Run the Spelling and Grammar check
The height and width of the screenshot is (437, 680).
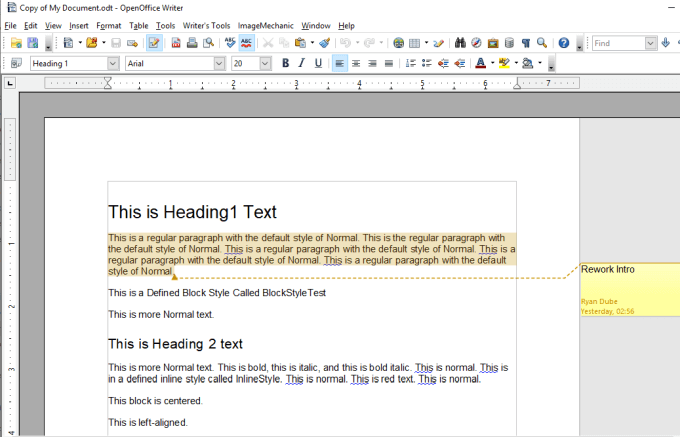(x=230, y=43)
